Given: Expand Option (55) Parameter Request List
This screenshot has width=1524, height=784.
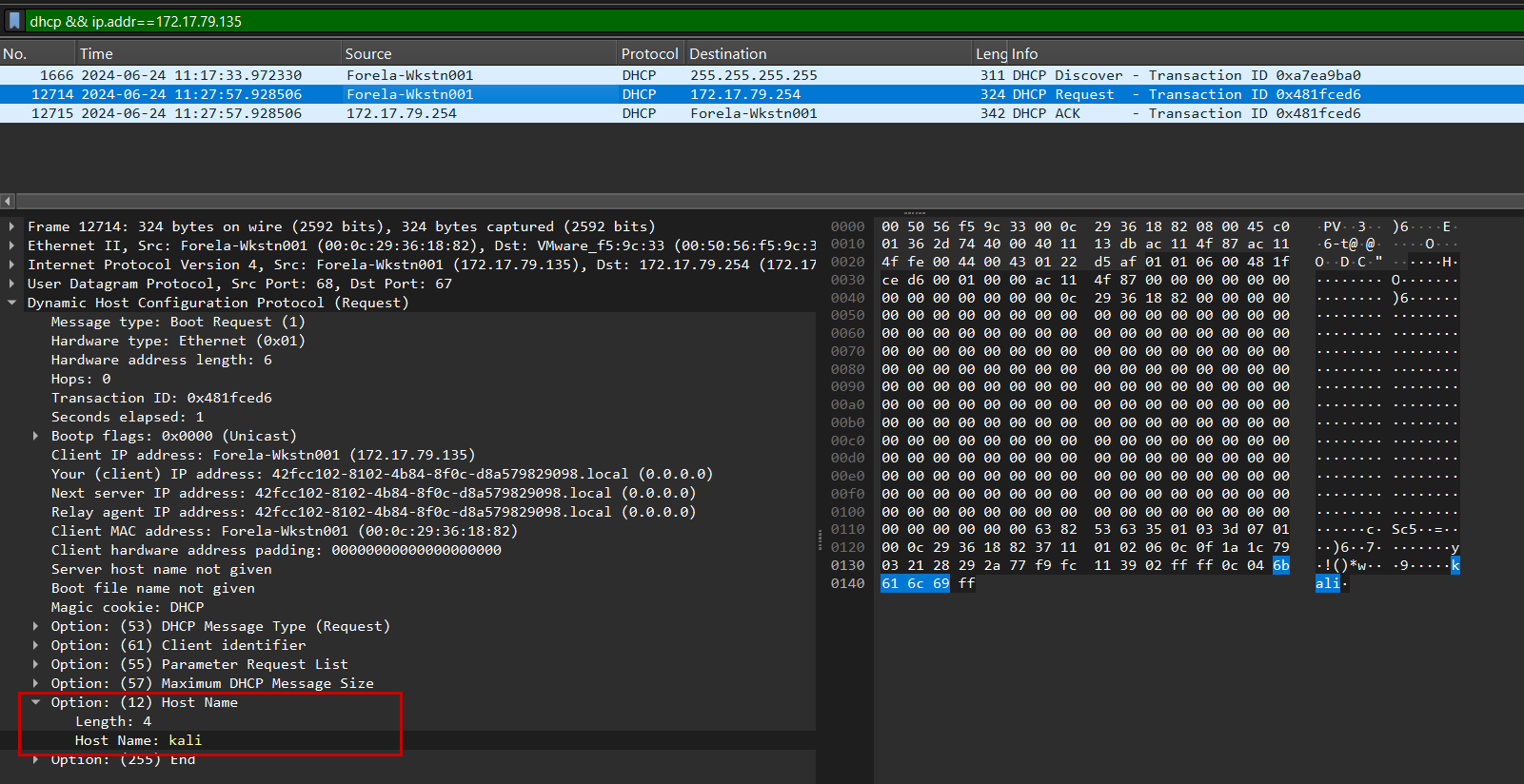Looking at the screenshot, I should point(36,664).
